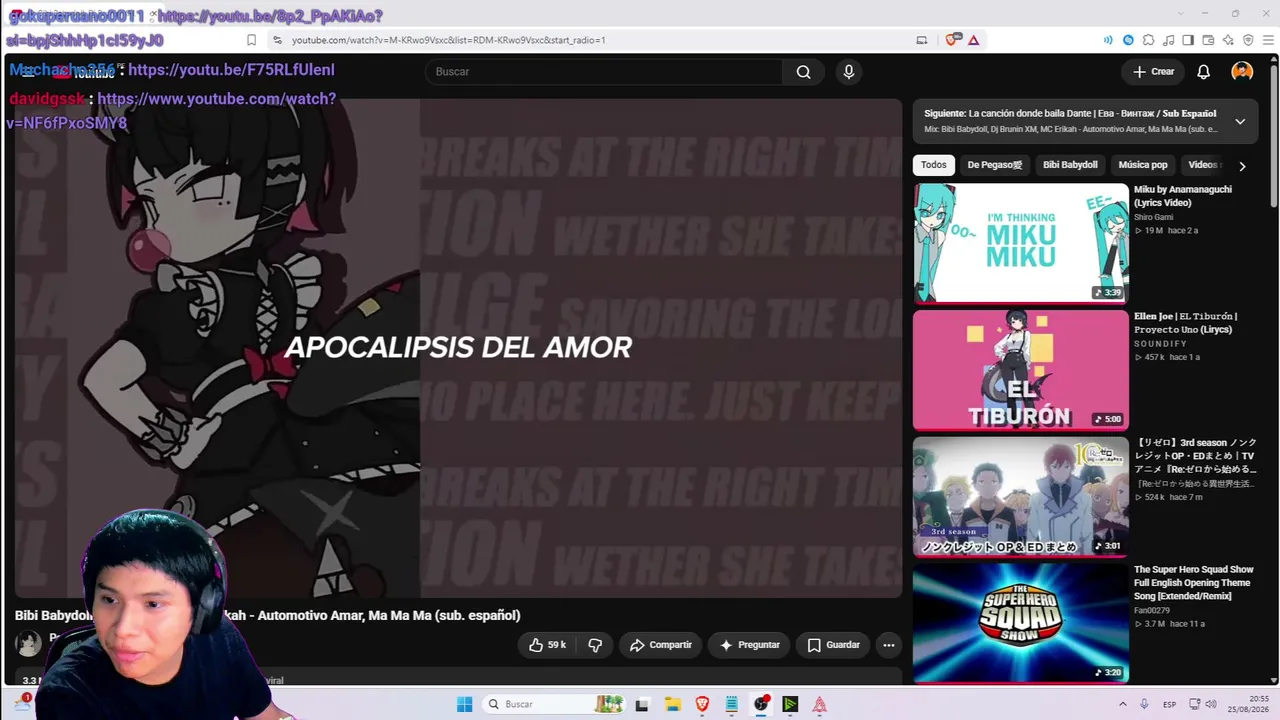Open the OBS Studio taskbar icon
The width and height of the screenshot is (1280, 720).
(x=761, y=704)
